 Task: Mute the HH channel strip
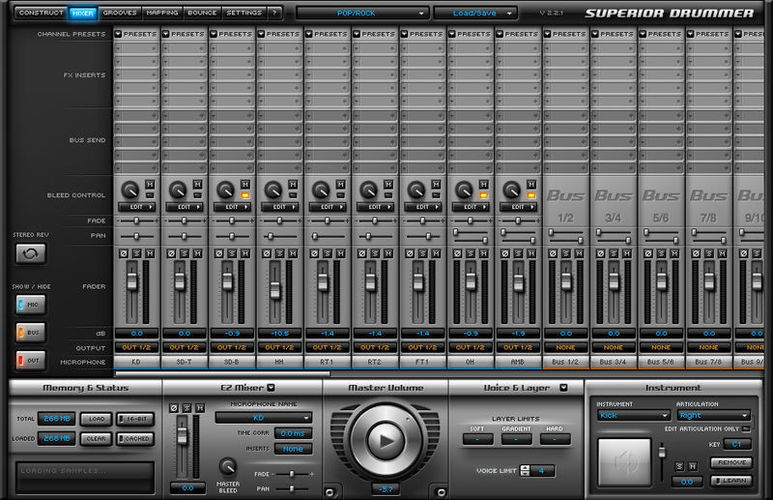coord(293,253)
